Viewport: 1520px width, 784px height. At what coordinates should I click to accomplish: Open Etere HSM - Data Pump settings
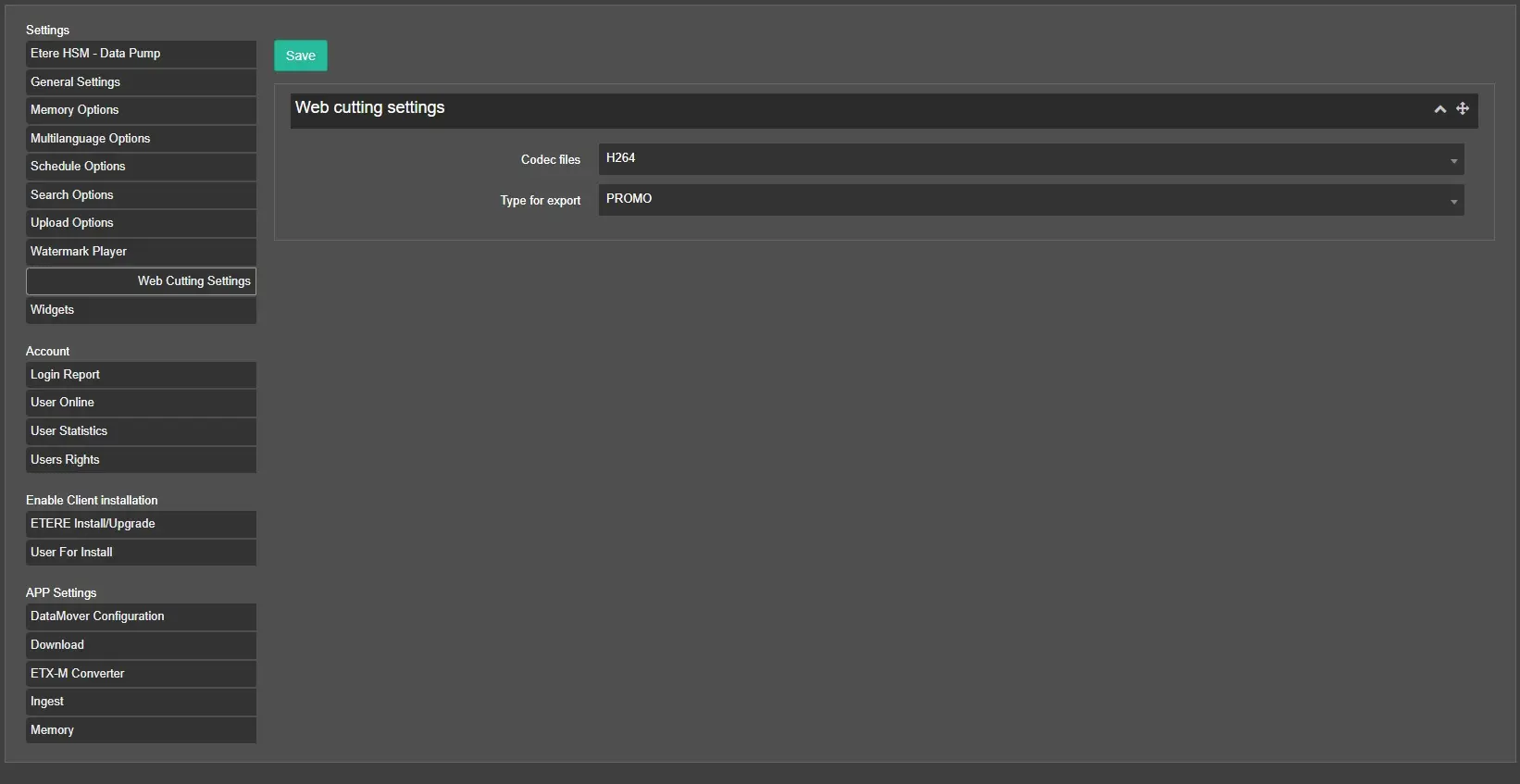141,54
